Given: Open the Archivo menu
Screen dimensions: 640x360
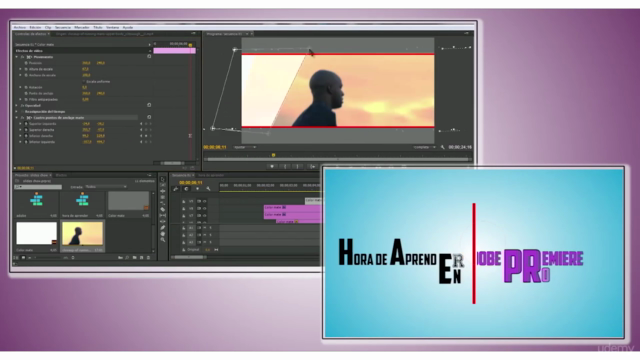Looking at the screenshot, I should tap(20, 27).
